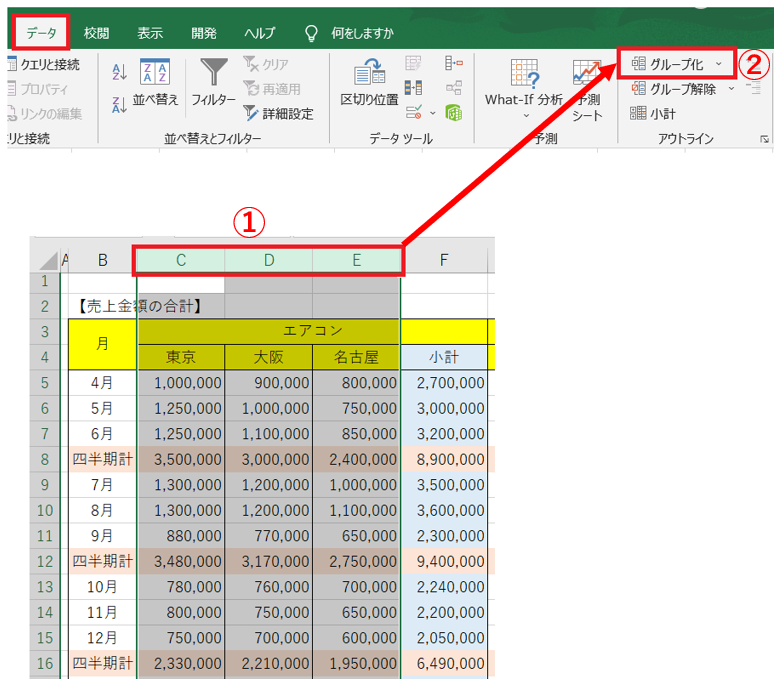This screenshot has width=778, height=683.
Task: Click the 名古屋 header cell
Action: (356, 357)
